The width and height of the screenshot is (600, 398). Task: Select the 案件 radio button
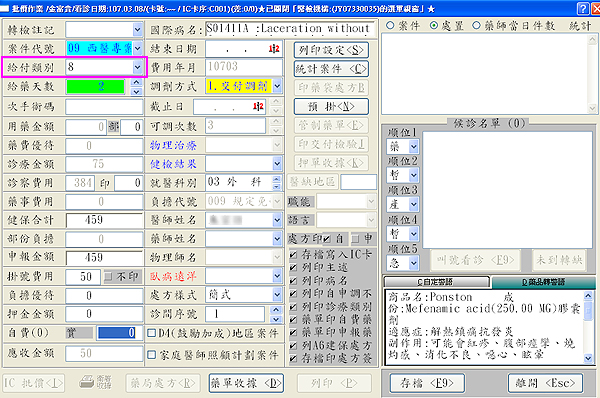pyautogui.click(x=390, y=25)
